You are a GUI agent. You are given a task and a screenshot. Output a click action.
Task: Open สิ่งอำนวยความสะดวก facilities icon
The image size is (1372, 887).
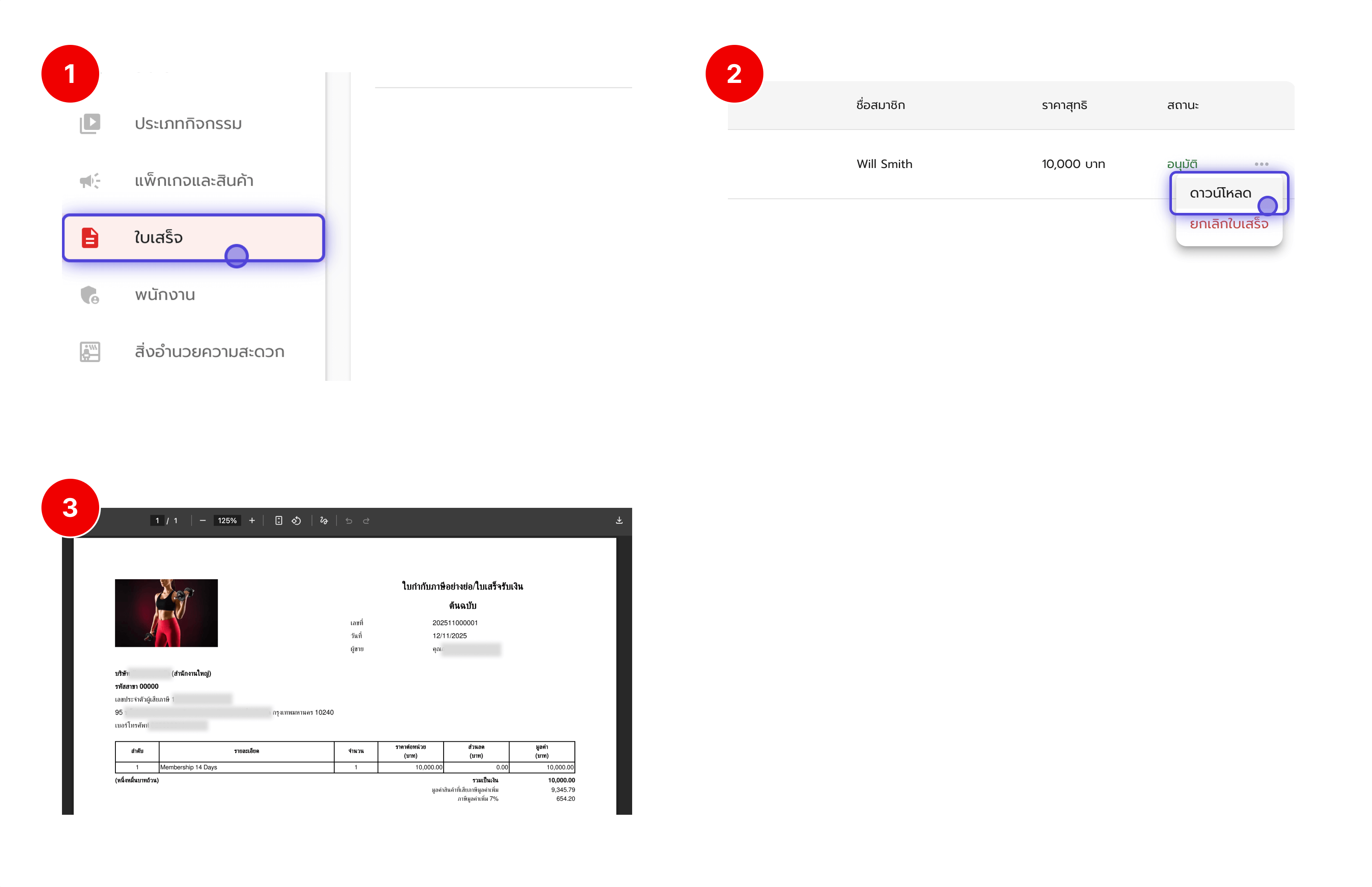coord(89,351)
